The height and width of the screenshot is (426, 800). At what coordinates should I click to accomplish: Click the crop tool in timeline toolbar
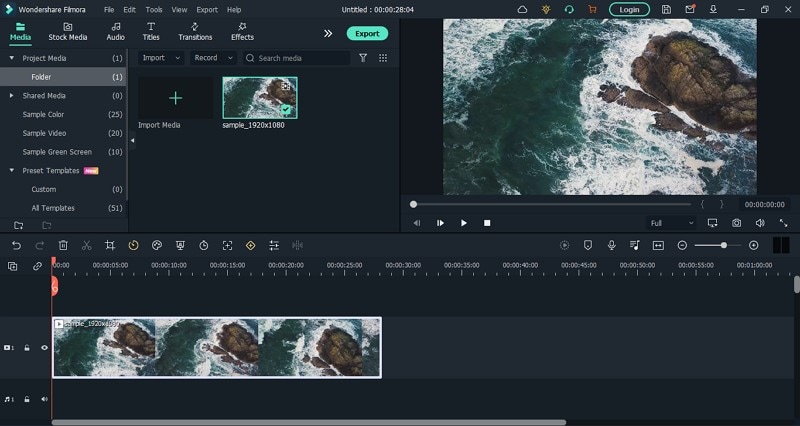(110, 245)
